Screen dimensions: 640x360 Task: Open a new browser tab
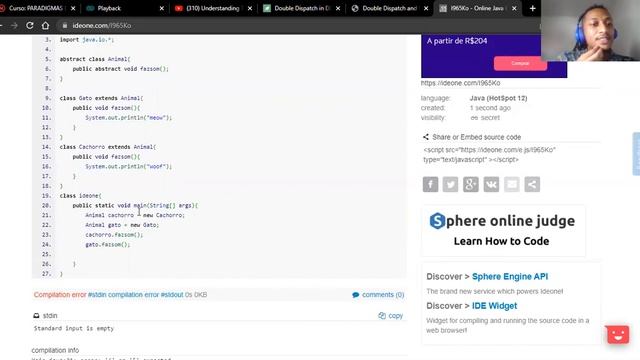click(x=532, y=8)
